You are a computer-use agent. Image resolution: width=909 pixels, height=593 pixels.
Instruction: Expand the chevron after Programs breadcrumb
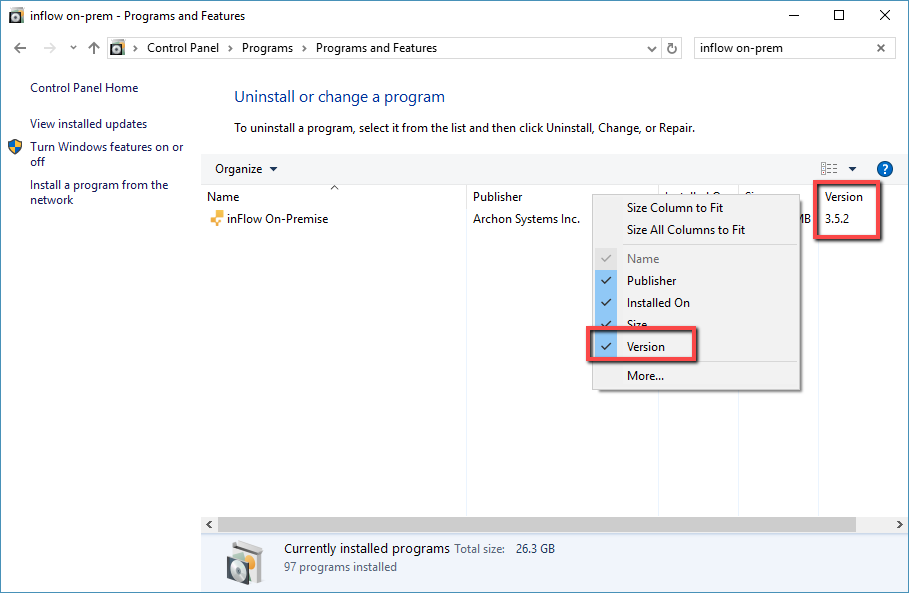pyautogui.click(x=304, y=48)
